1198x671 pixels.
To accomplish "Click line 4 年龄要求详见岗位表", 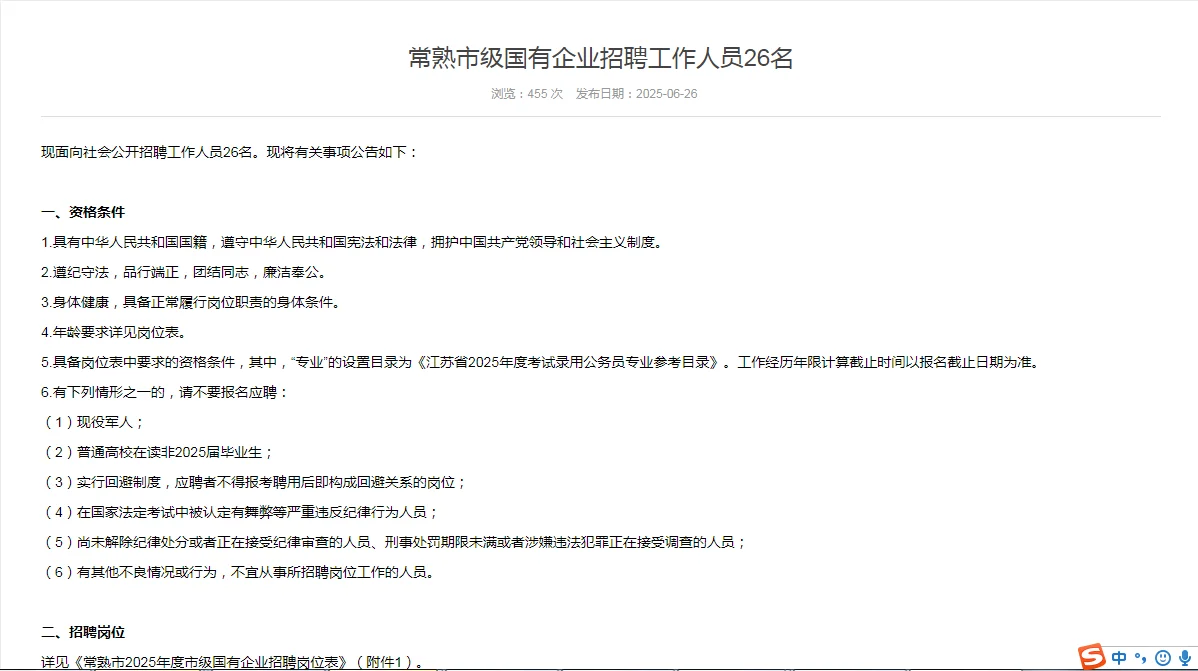I will pyautogui.click(x=114, y=332).
